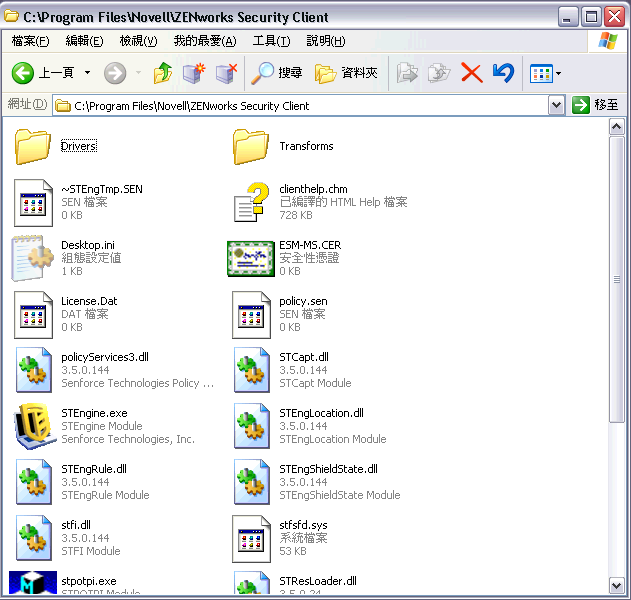Open the Back history dropdown arrow
Viewport: 631px width, 600px height.
click(87, 73)
